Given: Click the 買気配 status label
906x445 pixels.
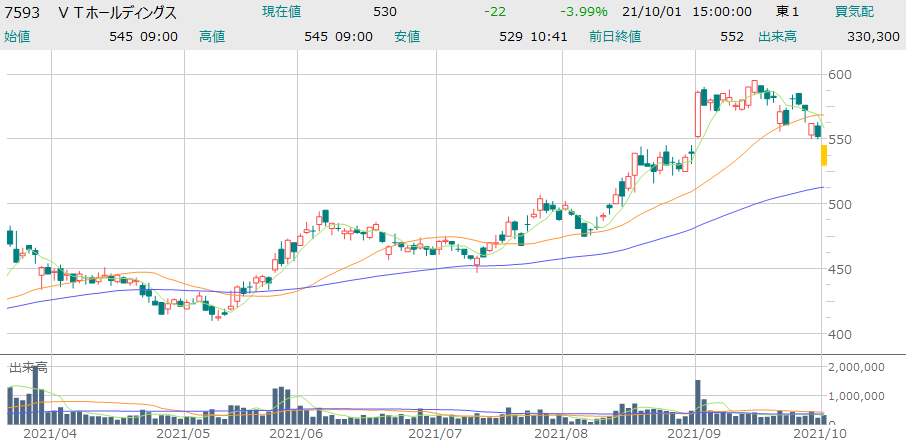Looking at the screenshot, I should point(855,12).
